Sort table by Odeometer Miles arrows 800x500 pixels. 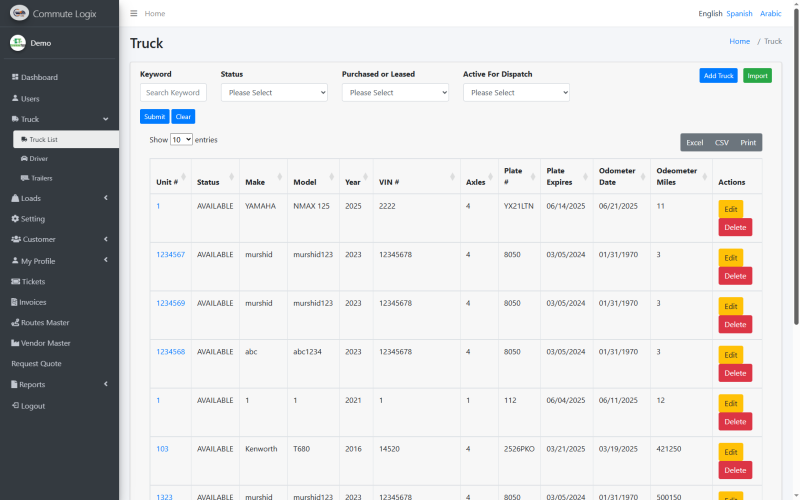coord(704,177)
